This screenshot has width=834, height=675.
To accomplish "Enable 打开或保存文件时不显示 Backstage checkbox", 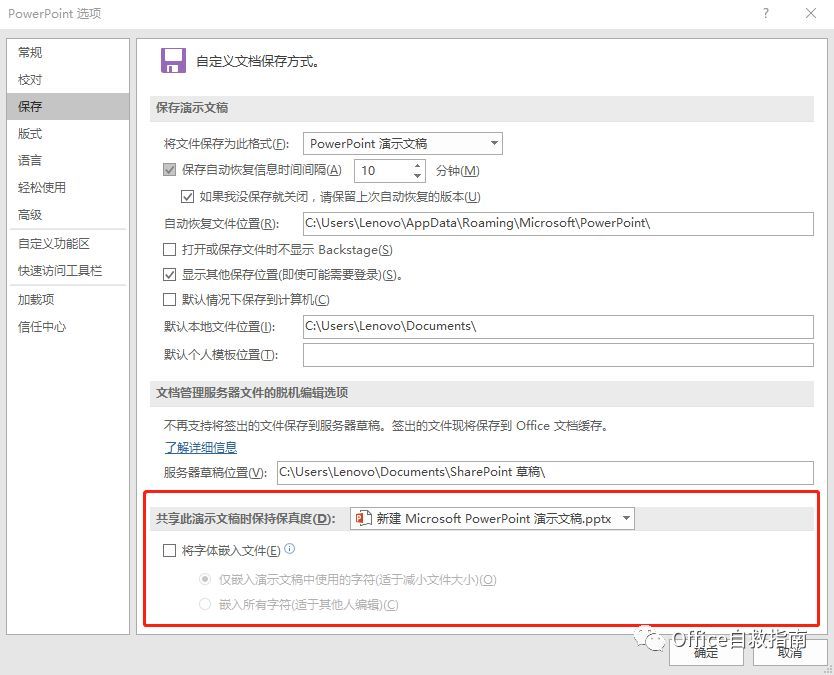I will [x=169, y=249].
